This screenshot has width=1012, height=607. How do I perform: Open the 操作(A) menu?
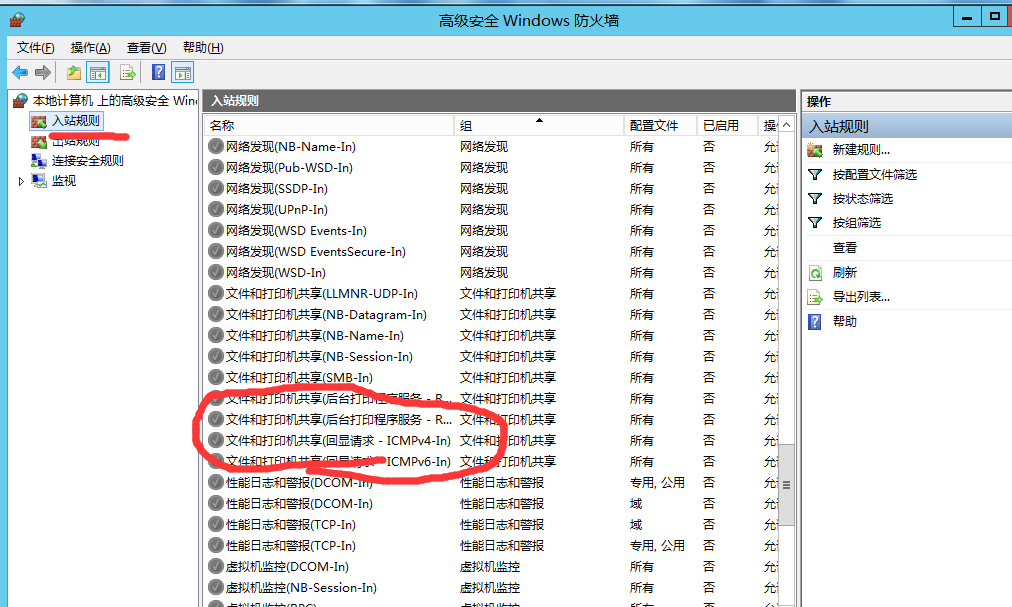(90, 47)
